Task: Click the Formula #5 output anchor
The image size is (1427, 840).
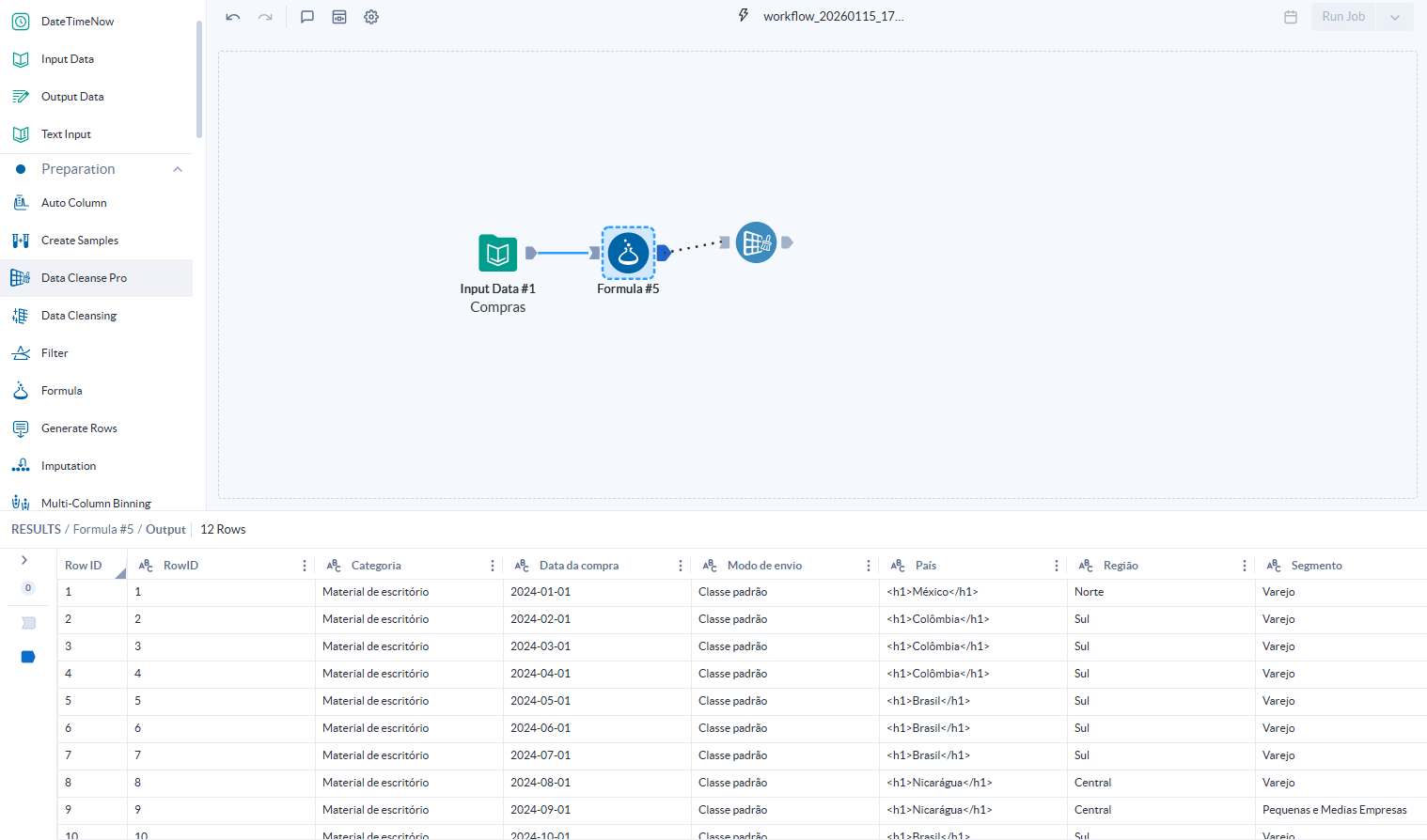Action: (664, 252)
